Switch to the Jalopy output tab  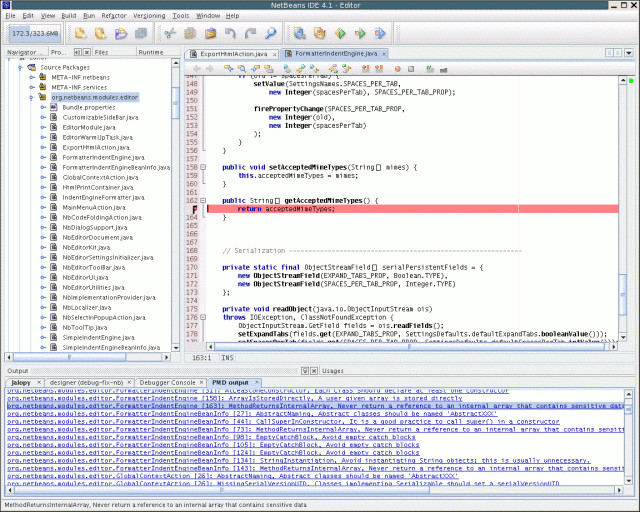21,383
